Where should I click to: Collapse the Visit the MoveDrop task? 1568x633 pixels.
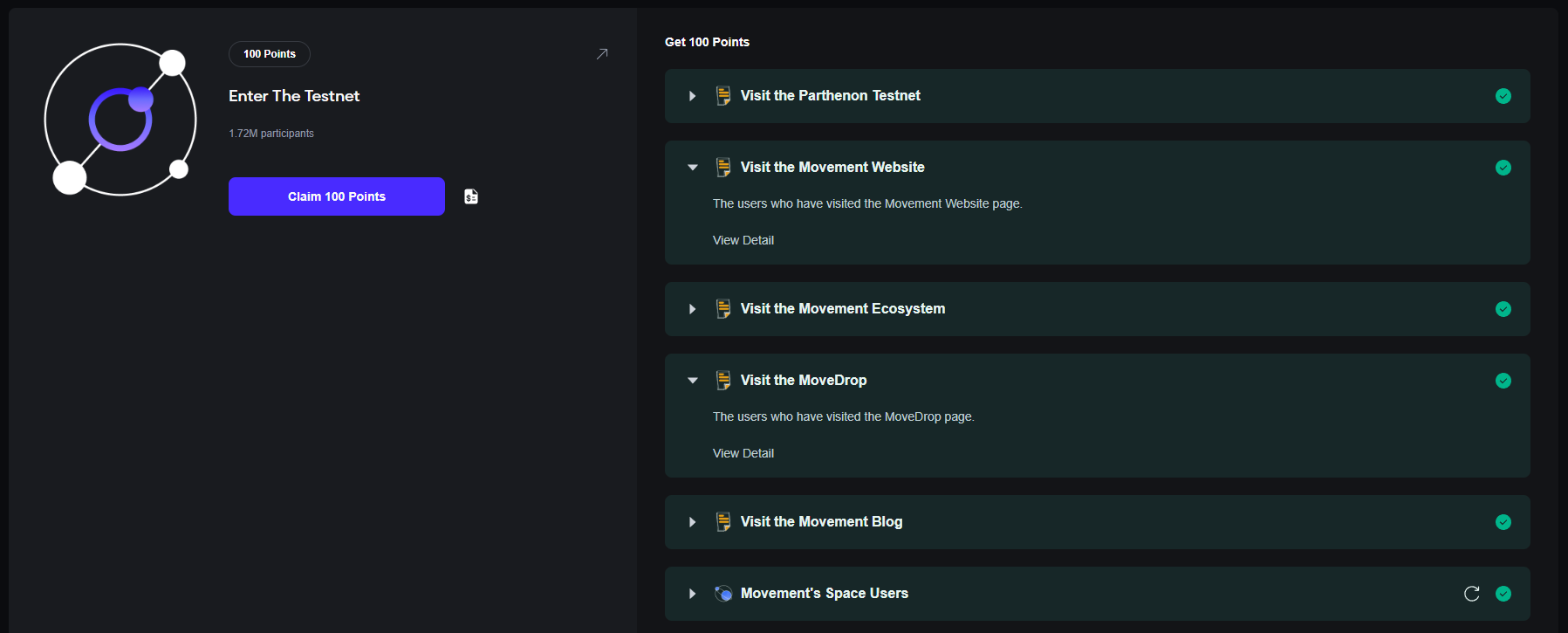pos(692,381)
